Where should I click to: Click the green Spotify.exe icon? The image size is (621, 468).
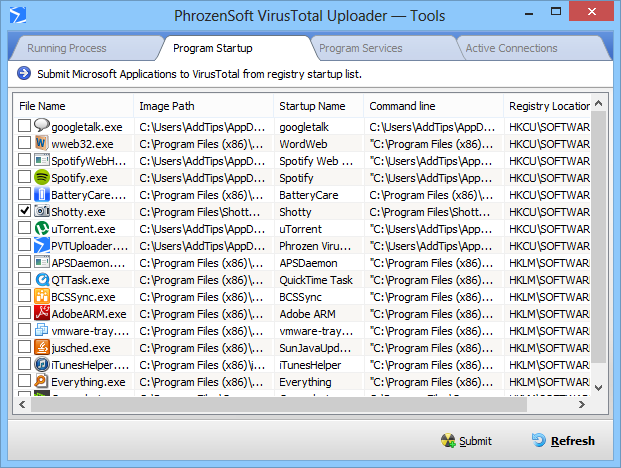pyautogui.click(x=42, y=177)
